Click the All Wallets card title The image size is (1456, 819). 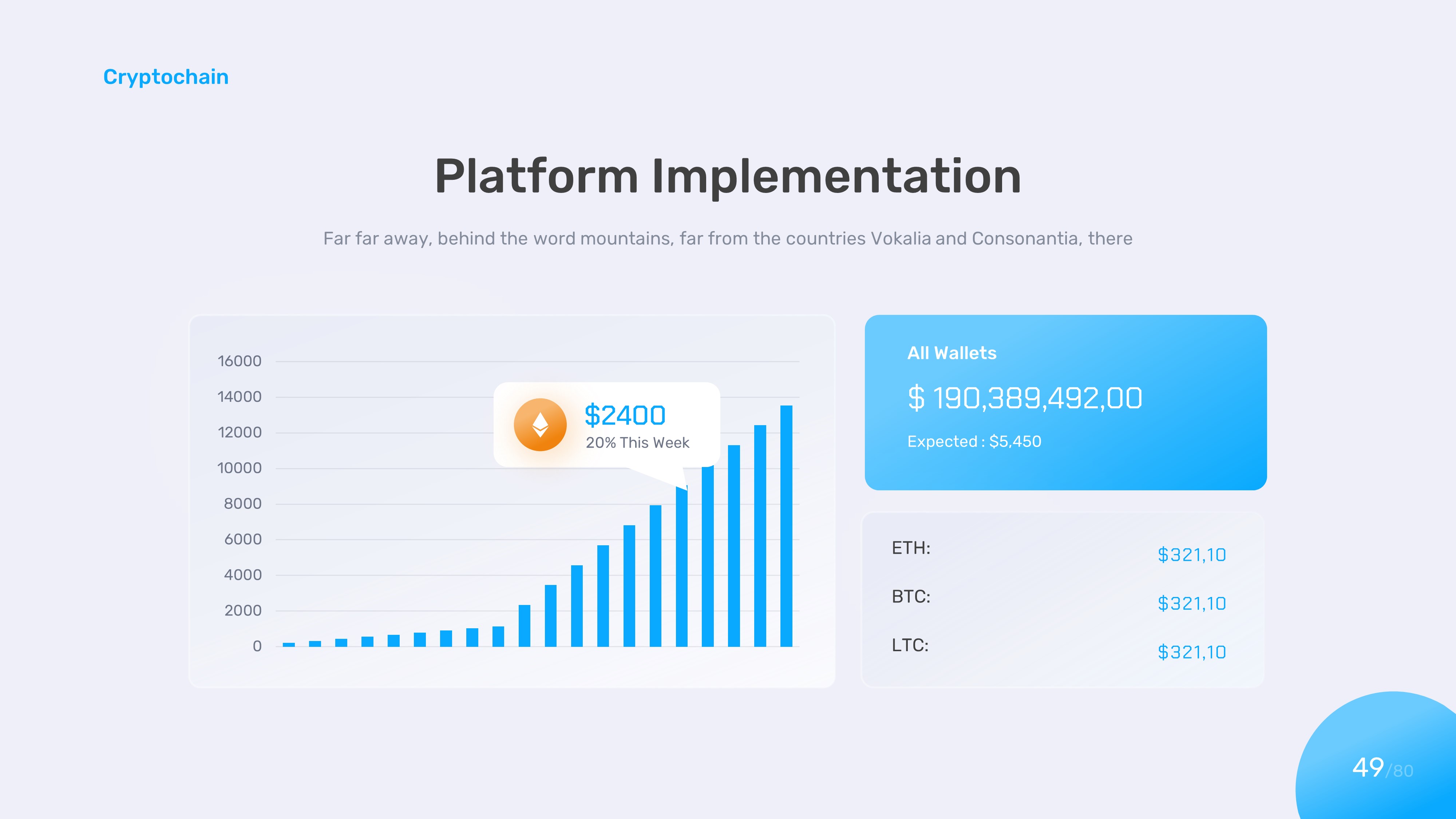pos(951,353)
